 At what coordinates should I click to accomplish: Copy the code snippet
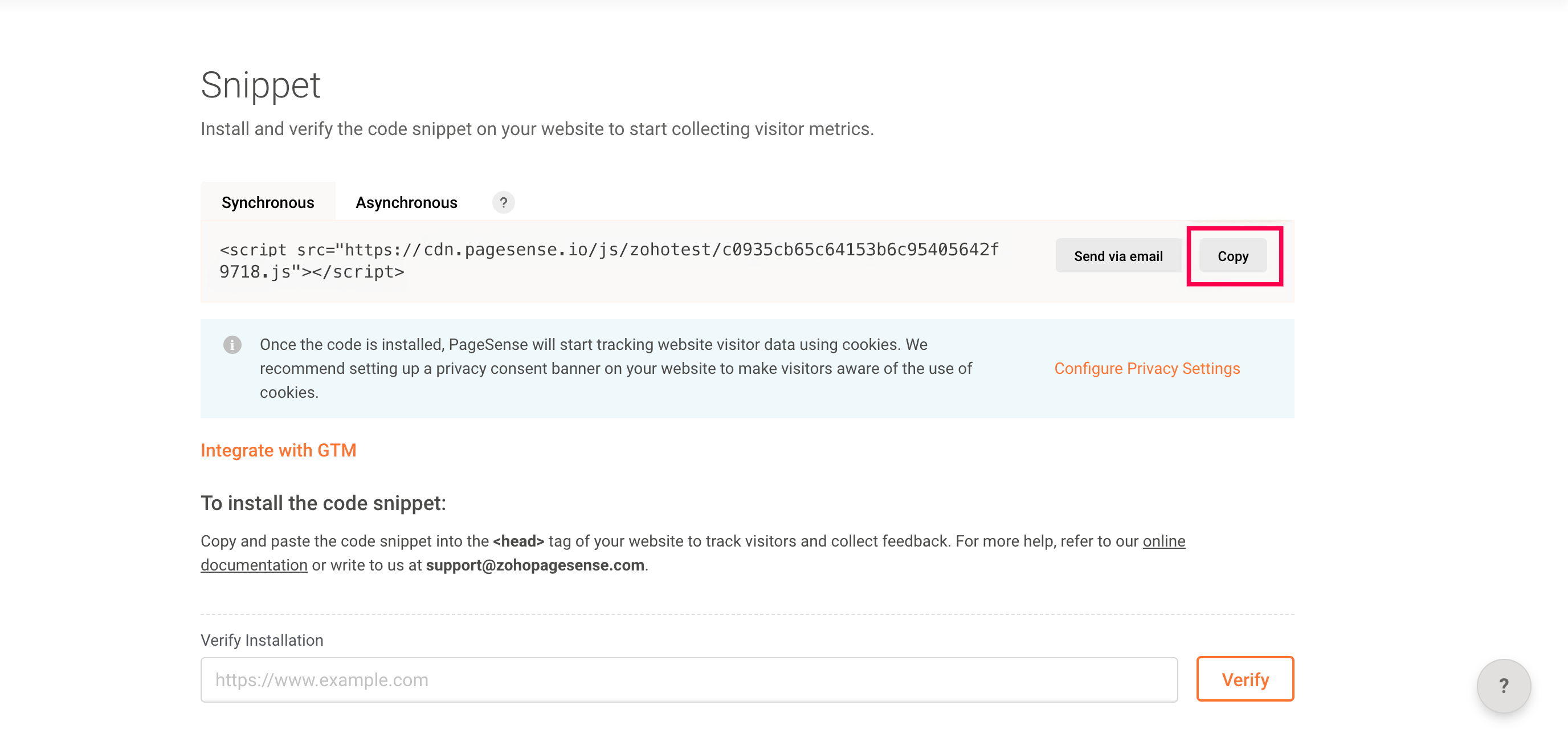point(1232,256)
